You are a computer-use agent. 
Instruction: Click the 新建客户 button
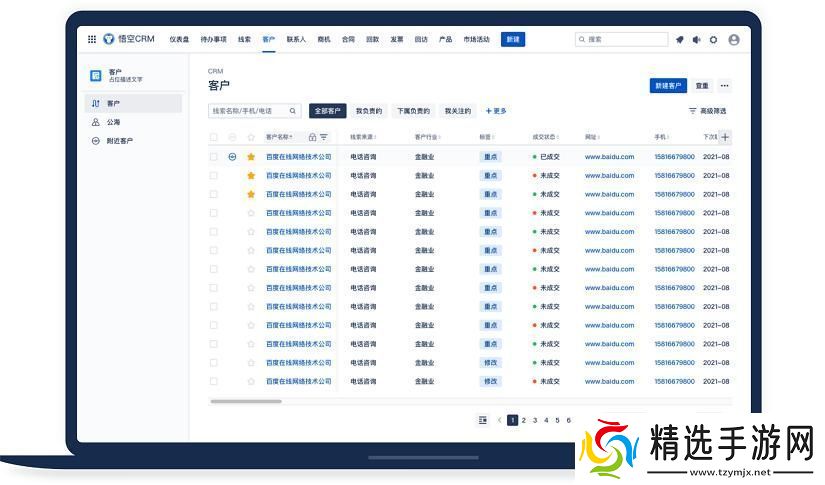coord(668,86)
